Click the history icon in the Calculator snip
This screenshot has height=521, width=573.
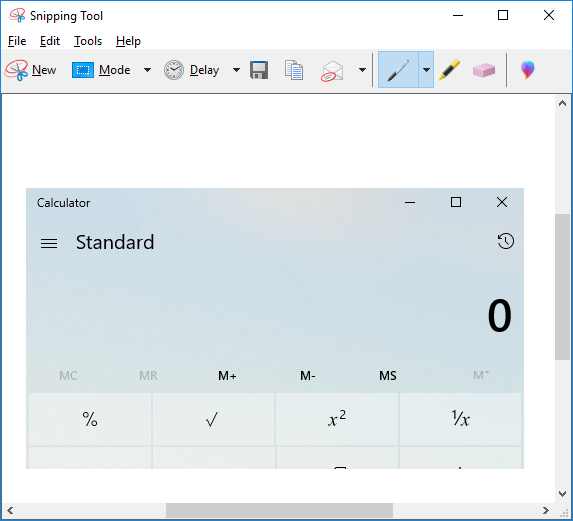click(506, 241)
